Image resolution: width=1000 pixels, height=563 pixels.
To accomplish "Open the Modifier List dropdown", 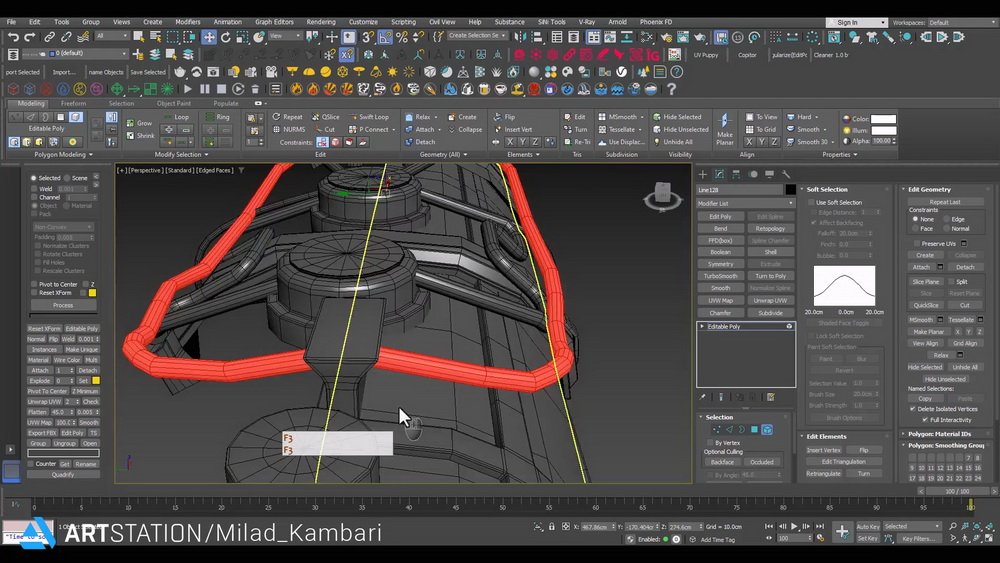I will click(745, 203).
